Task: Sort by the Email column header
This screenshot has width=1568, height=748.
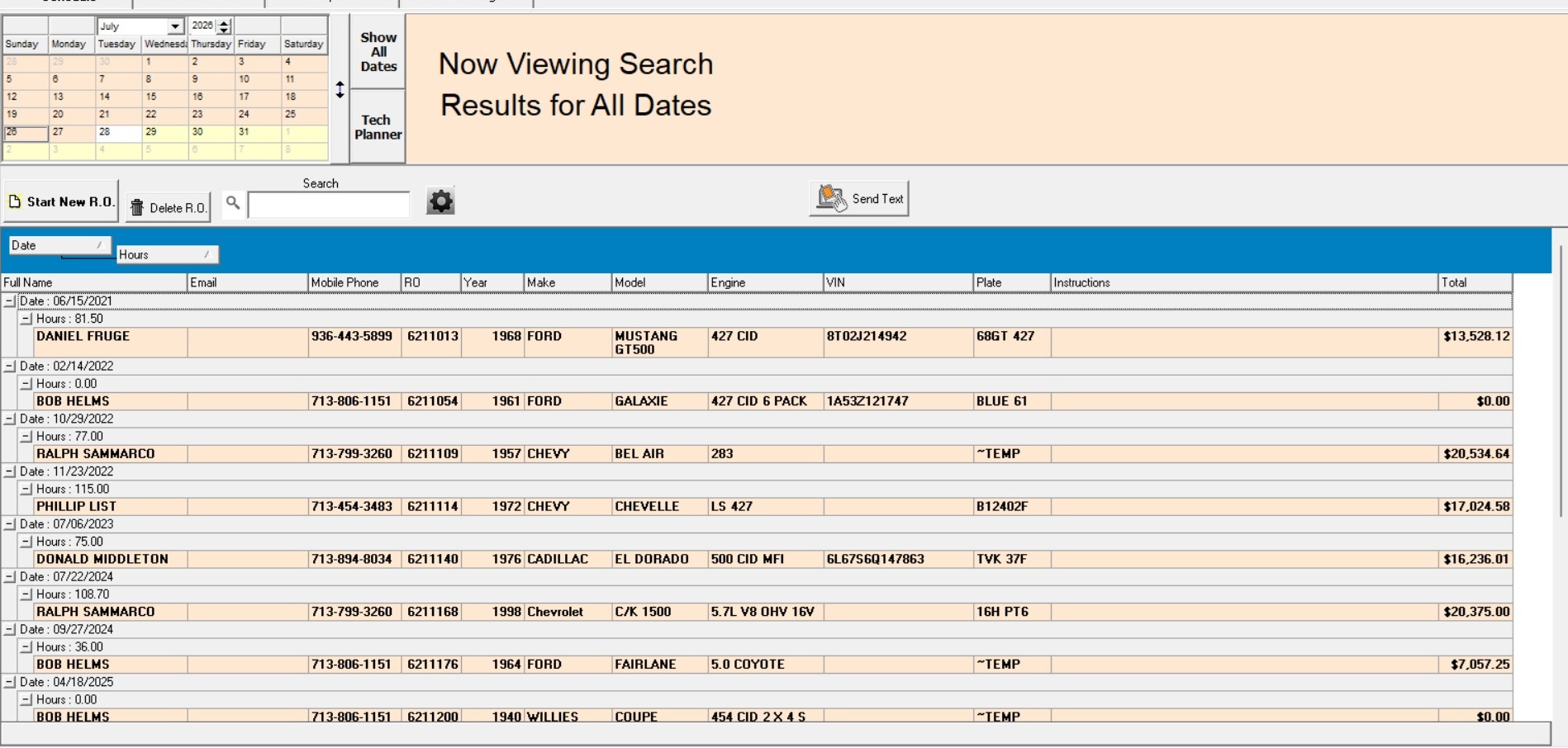Action: click(x=247, y=282)
